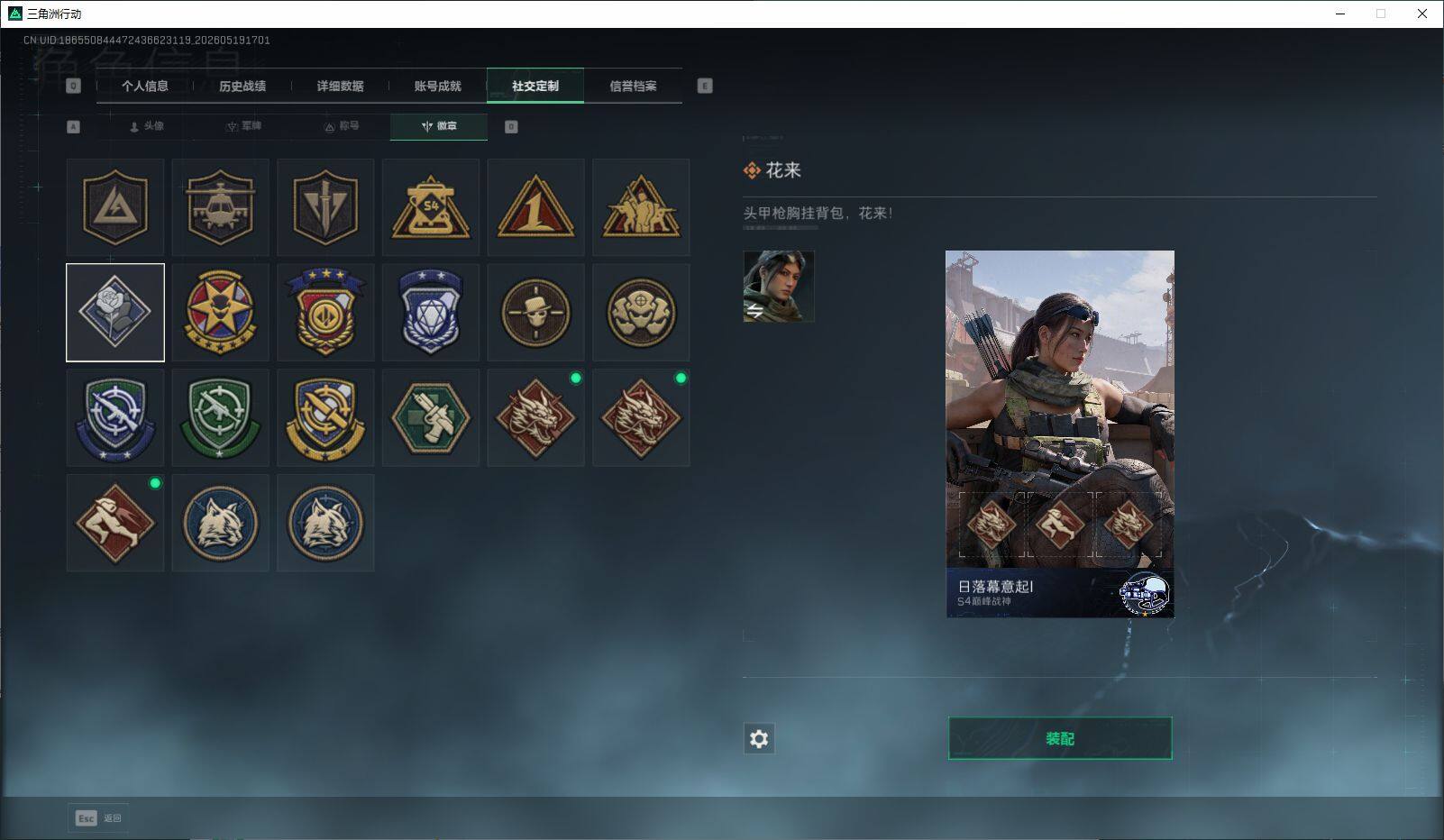Screen dimensions: 1444x840
Task: Select the number 1 triangle badge
Action: click(x=536, y=207)
